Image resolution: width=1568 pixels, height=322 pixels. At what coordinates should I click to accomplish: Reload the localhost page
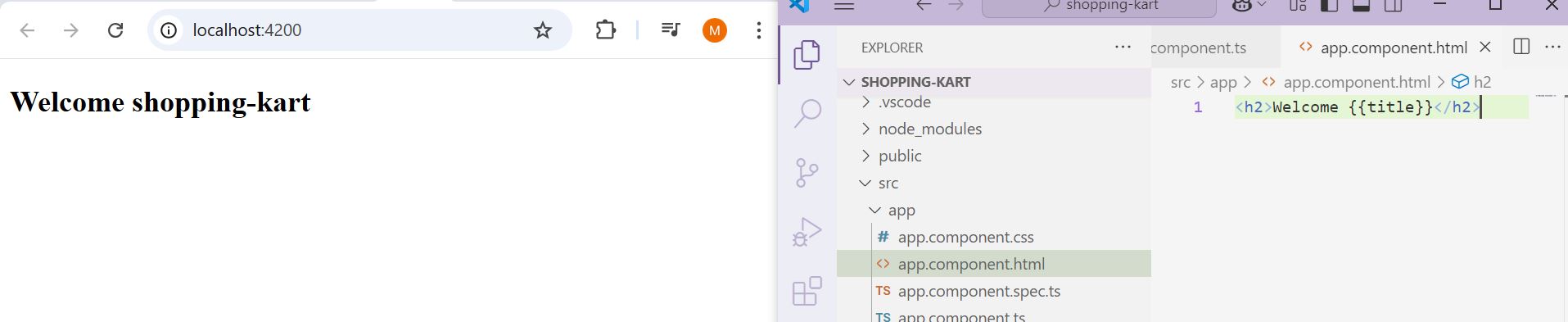115,30
